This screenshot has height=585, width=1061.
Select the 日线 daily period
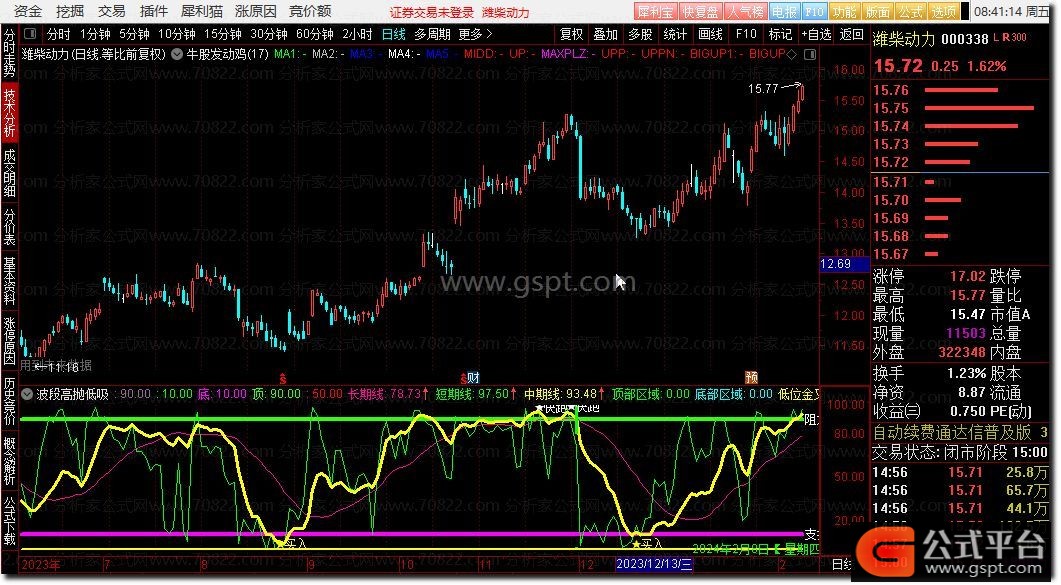point(394,34)
